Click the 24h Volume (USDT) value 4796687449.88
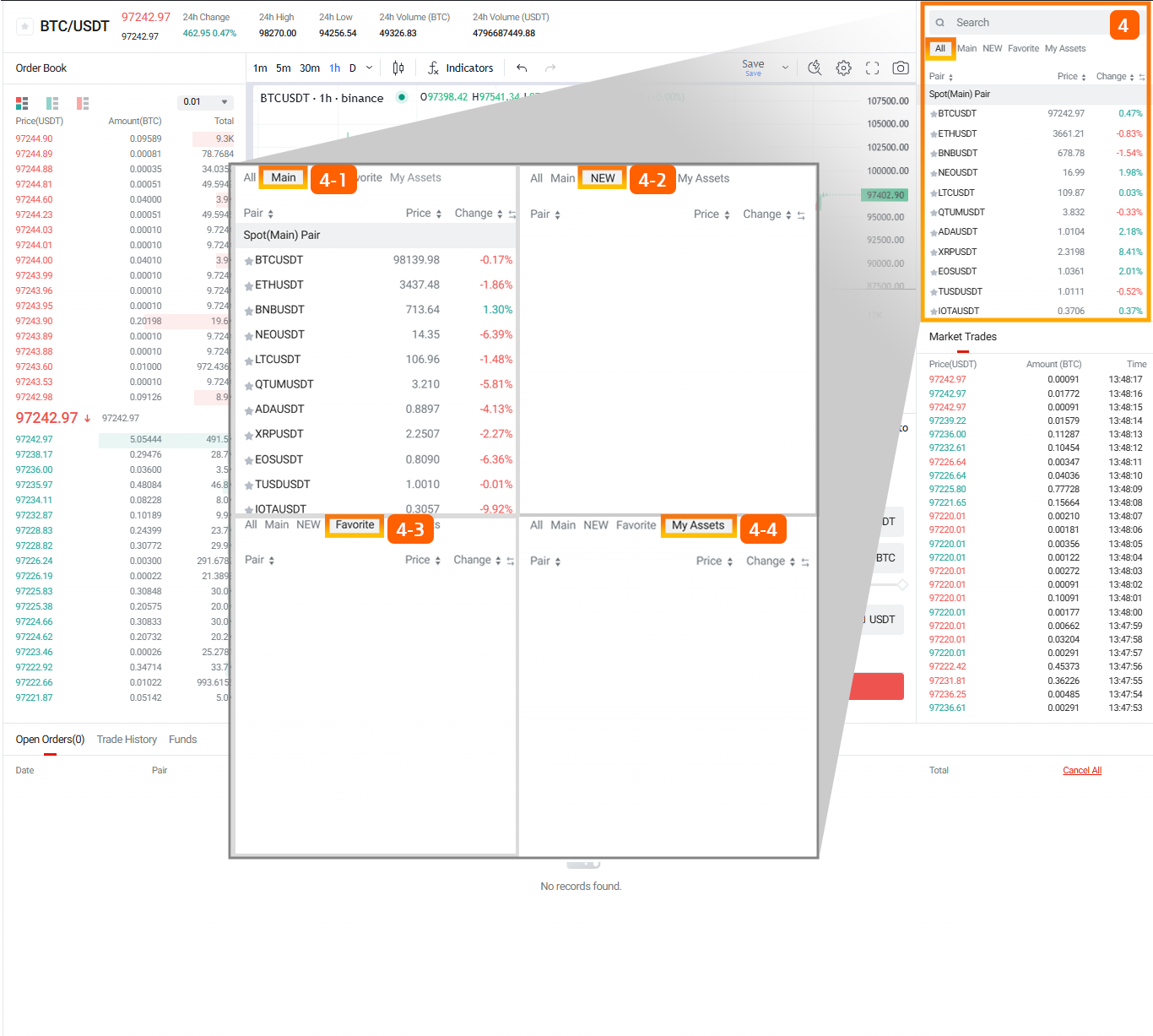This screenshot has width=1153, height=1036. (504, 34)
